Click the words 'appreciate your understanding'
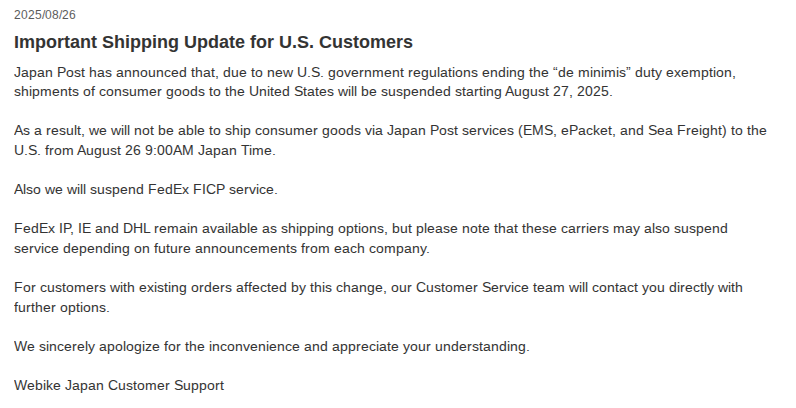Viewport: 796px width, 408px height. 429,347
